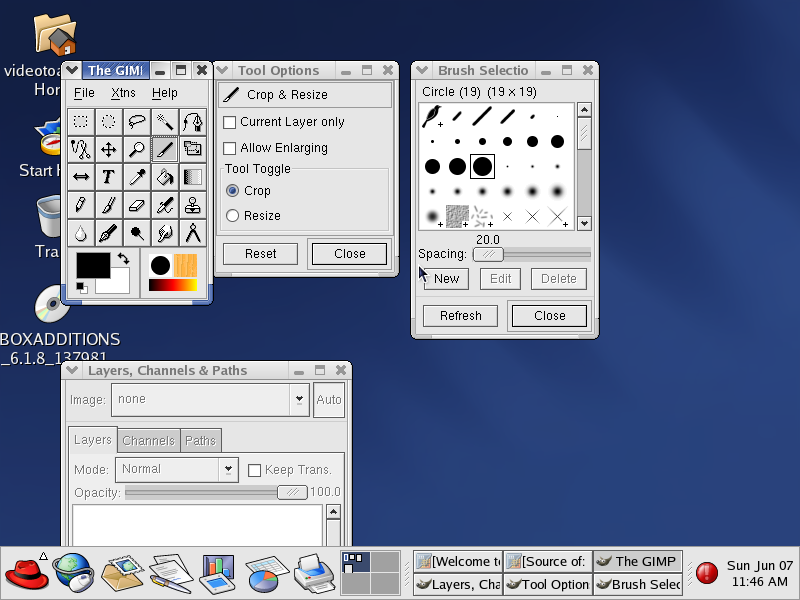This screenshot has height=600, width=800.
Task: Switch to the Layers tab
Action: click(93, 440)
